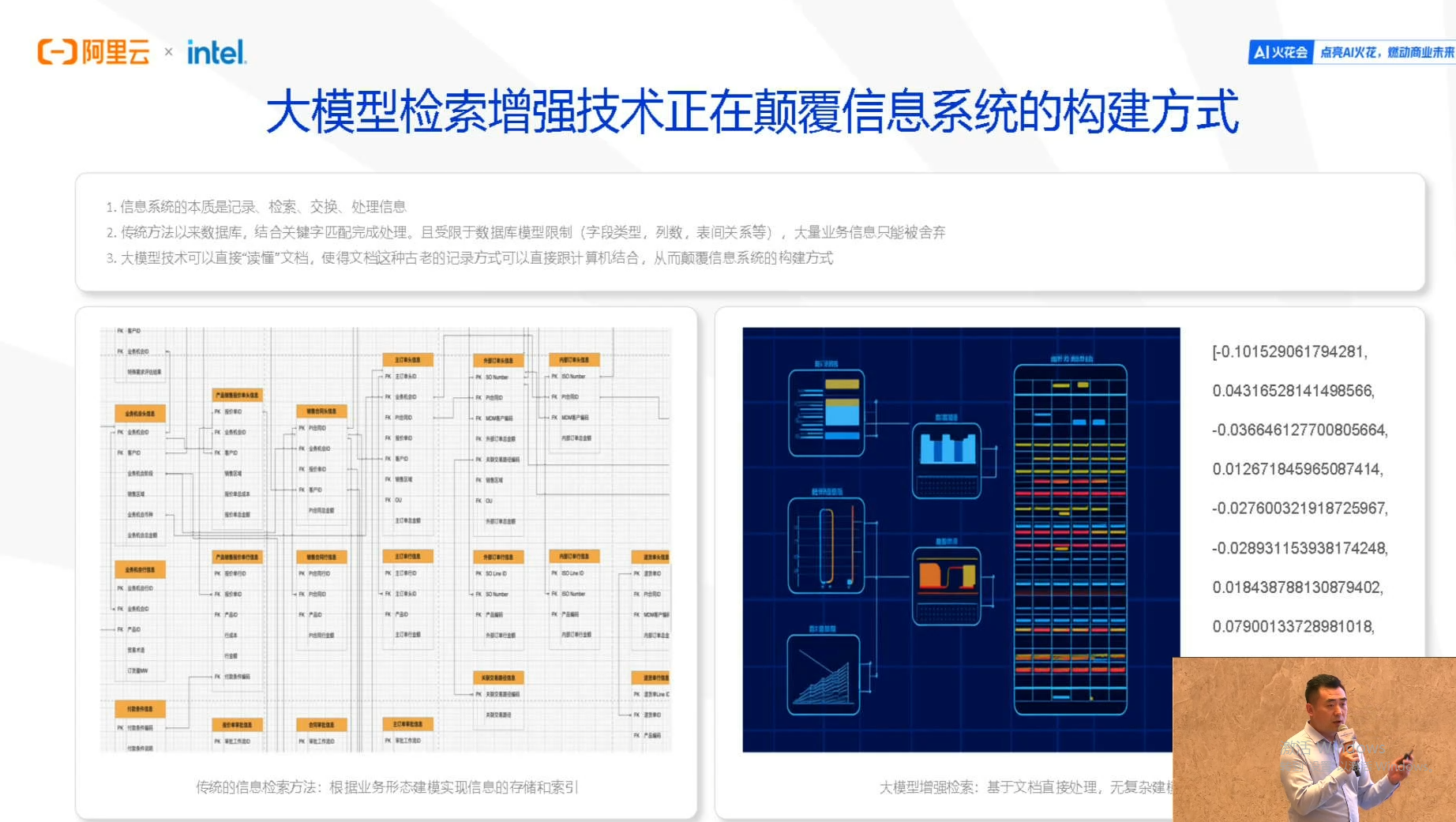The height and width of the screenshot is (822, 1456).
Task: Click the 付款条件信息 entity block
Action: 142,708
